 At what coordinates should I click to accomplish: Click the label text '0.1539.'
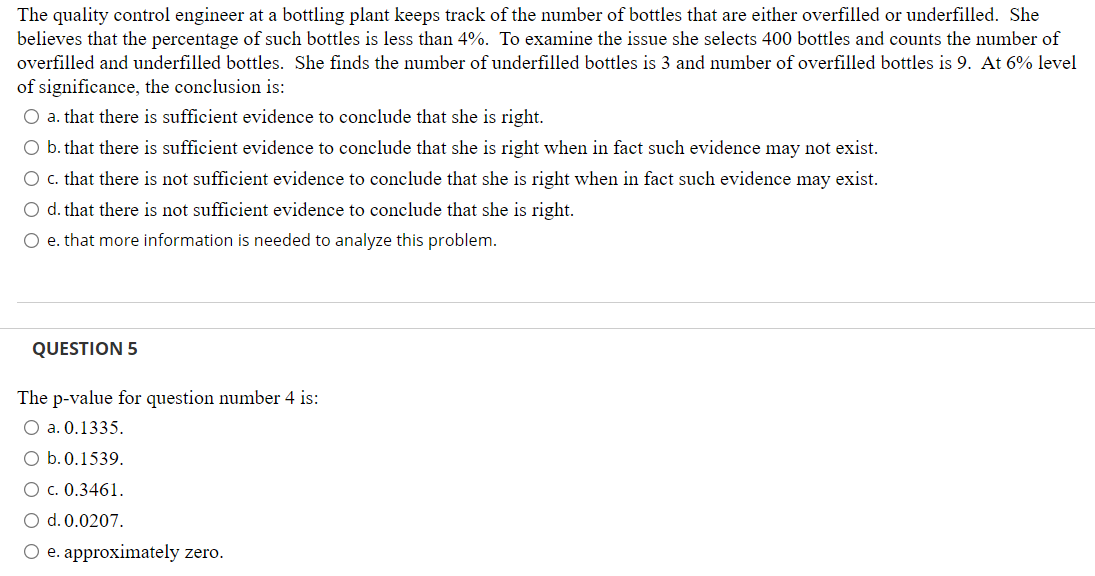94,459
